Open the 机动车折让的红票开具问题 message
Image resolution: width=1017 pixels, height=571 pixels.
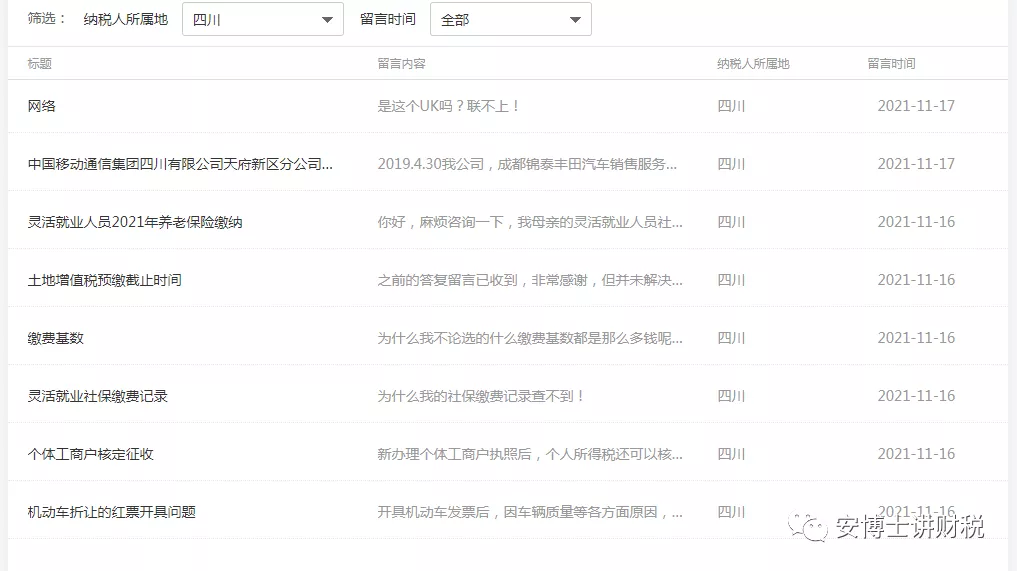(x=112, y=512)
